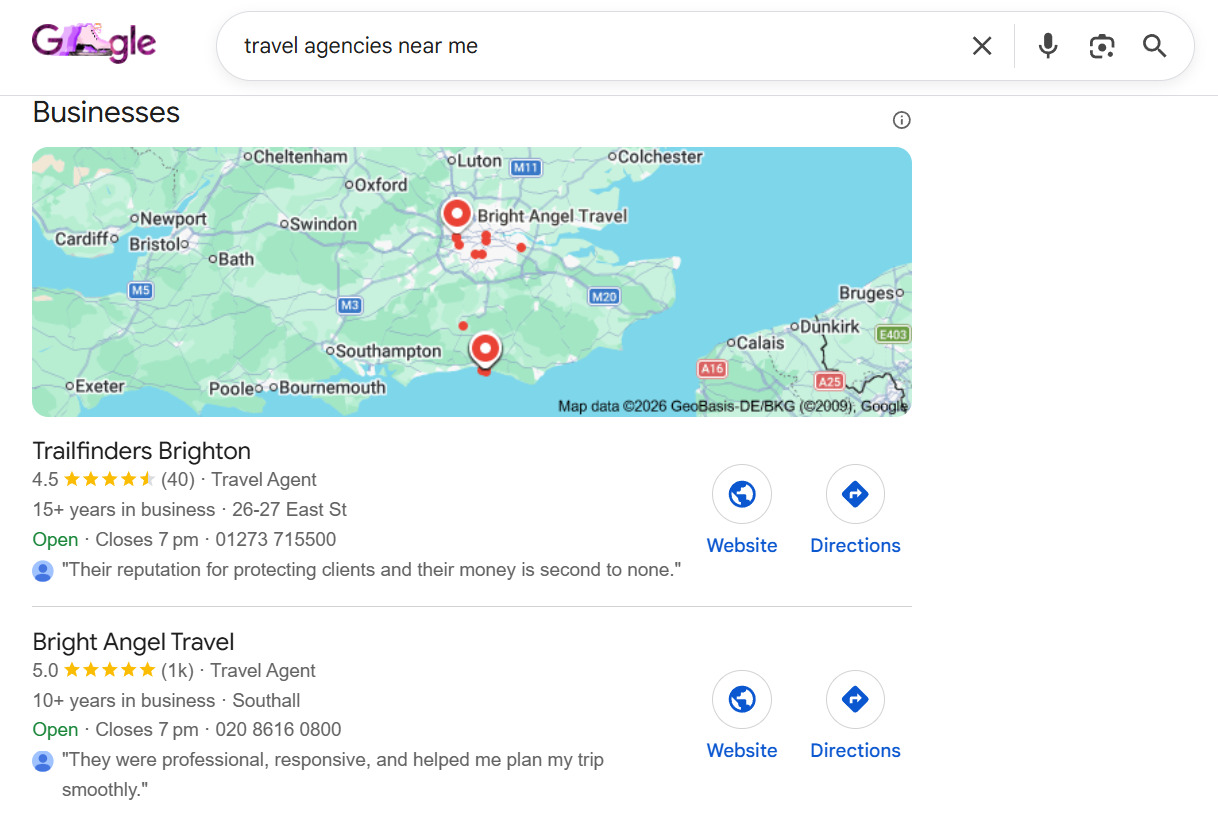Click the Directions arrow icon for Bright Angel Travel
The width and height of the screenshot is (1218, 814).
click(x=855, y=699)
